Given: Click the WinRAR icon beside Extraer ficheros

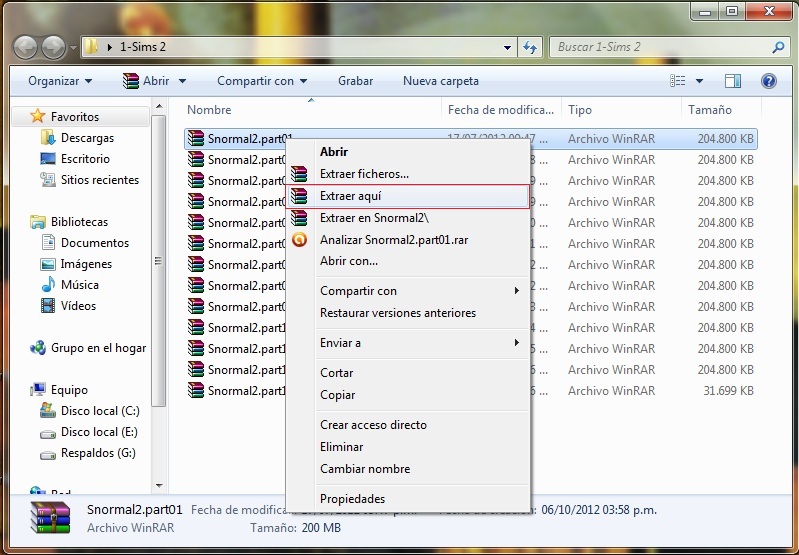Looking at the screenshot, I should click(x=299, y=174).
